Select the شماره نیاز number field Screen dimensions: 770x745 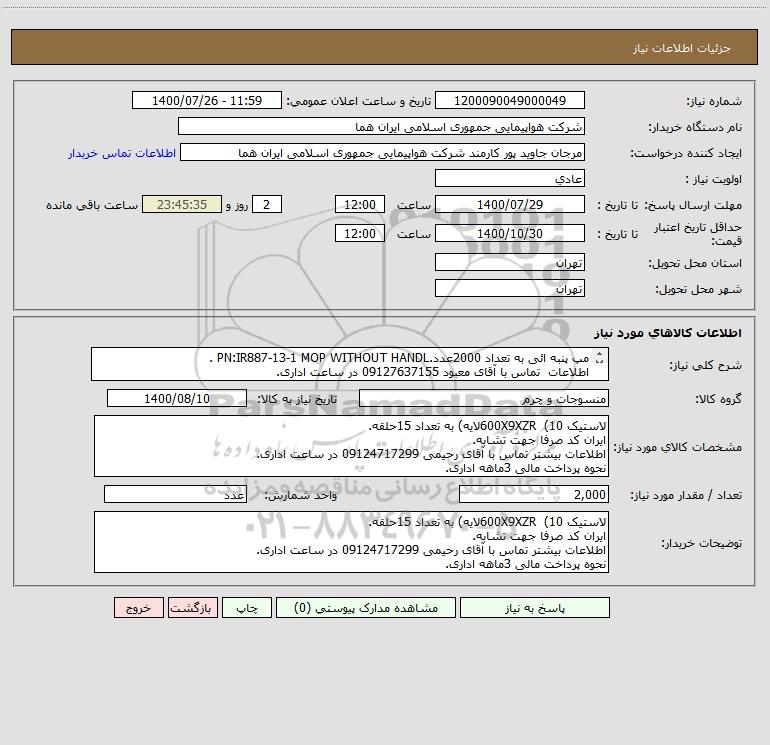(510, 100)
